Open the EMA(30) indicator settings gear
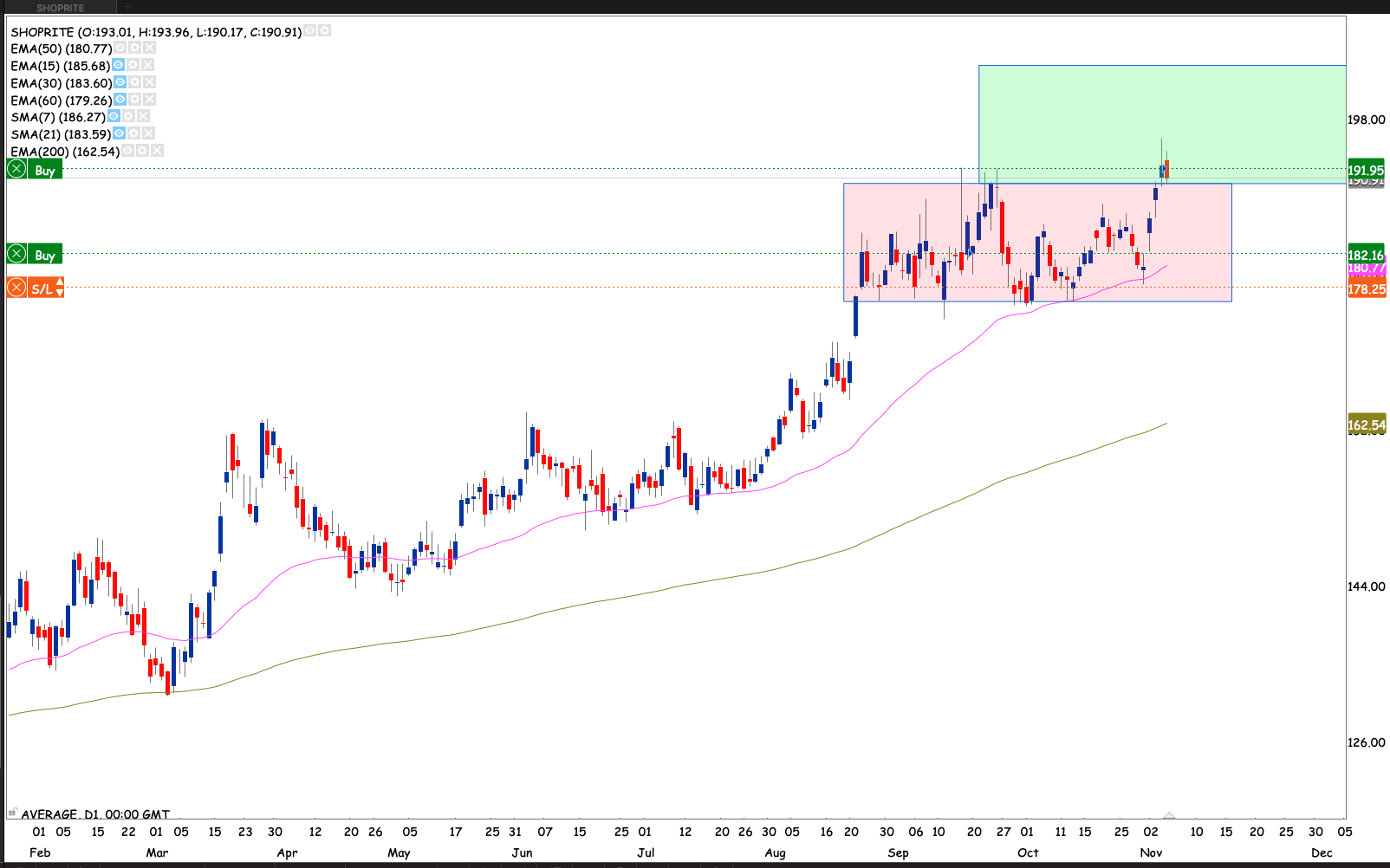 (x=135, y=82)
